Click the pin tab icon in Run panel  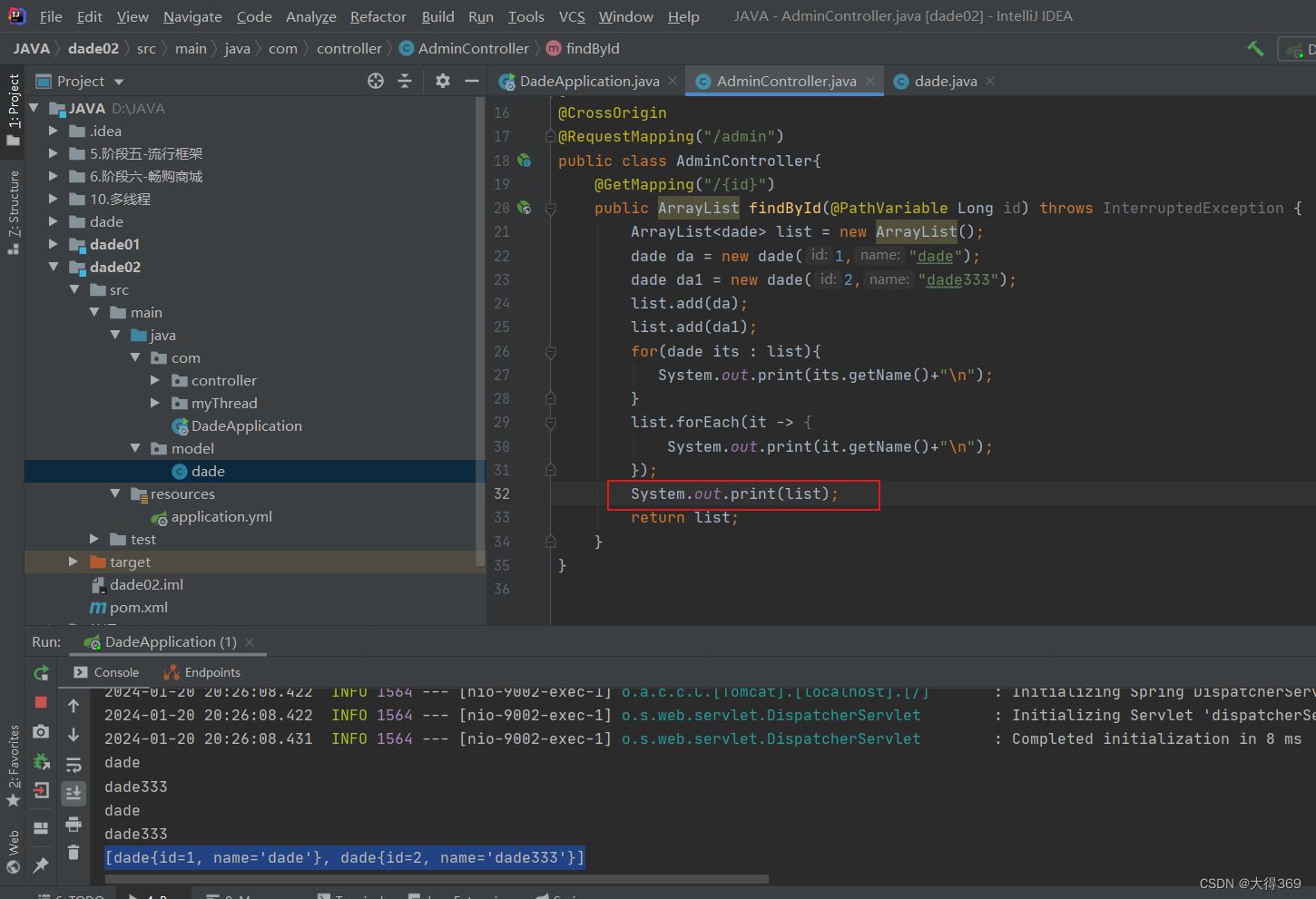point(41,865)
